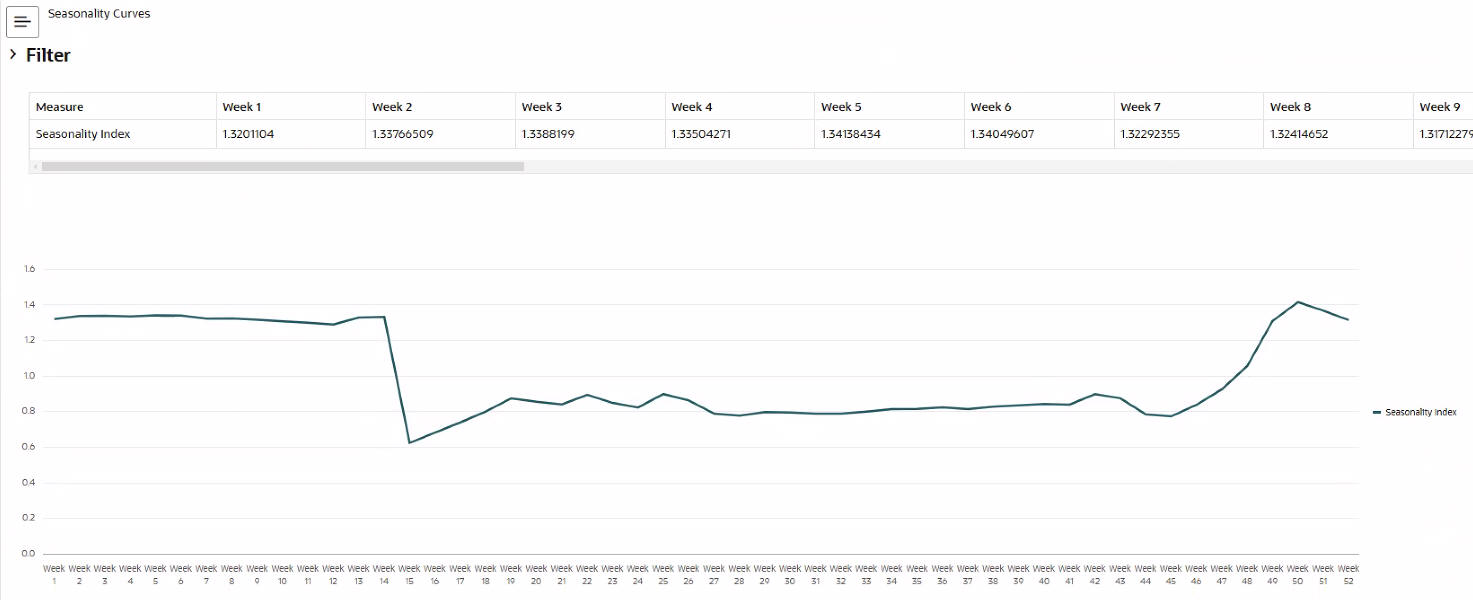This screenshot has height=600, width=1473.
Task: Click the Seasonality Curves title
Action: click(x=99, y=13)
